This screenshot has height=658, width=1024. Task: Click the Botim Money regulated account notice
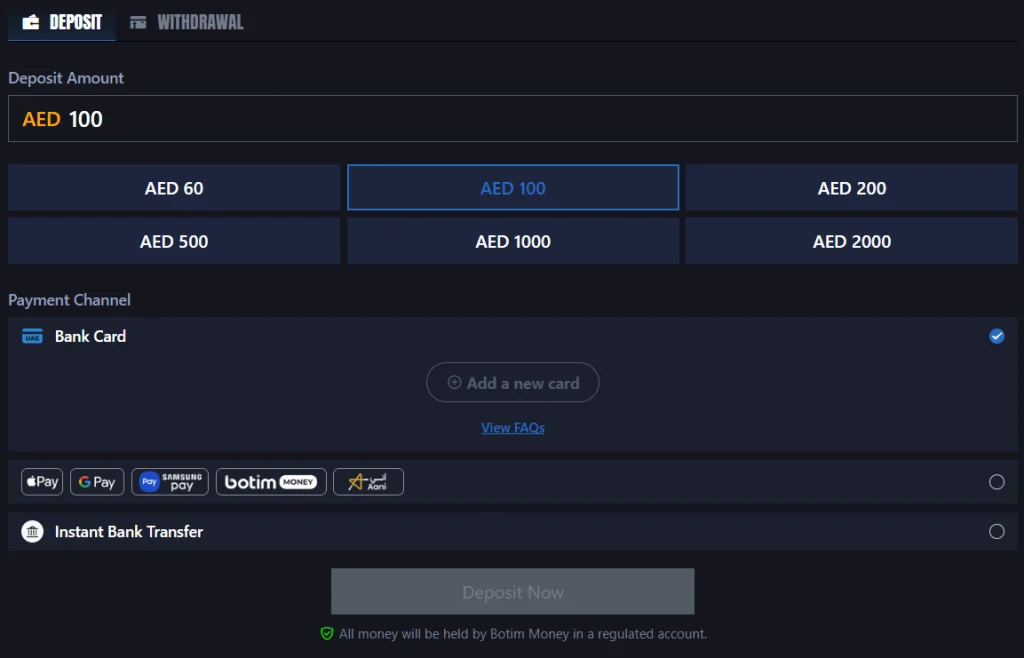(x=522, y=634)
